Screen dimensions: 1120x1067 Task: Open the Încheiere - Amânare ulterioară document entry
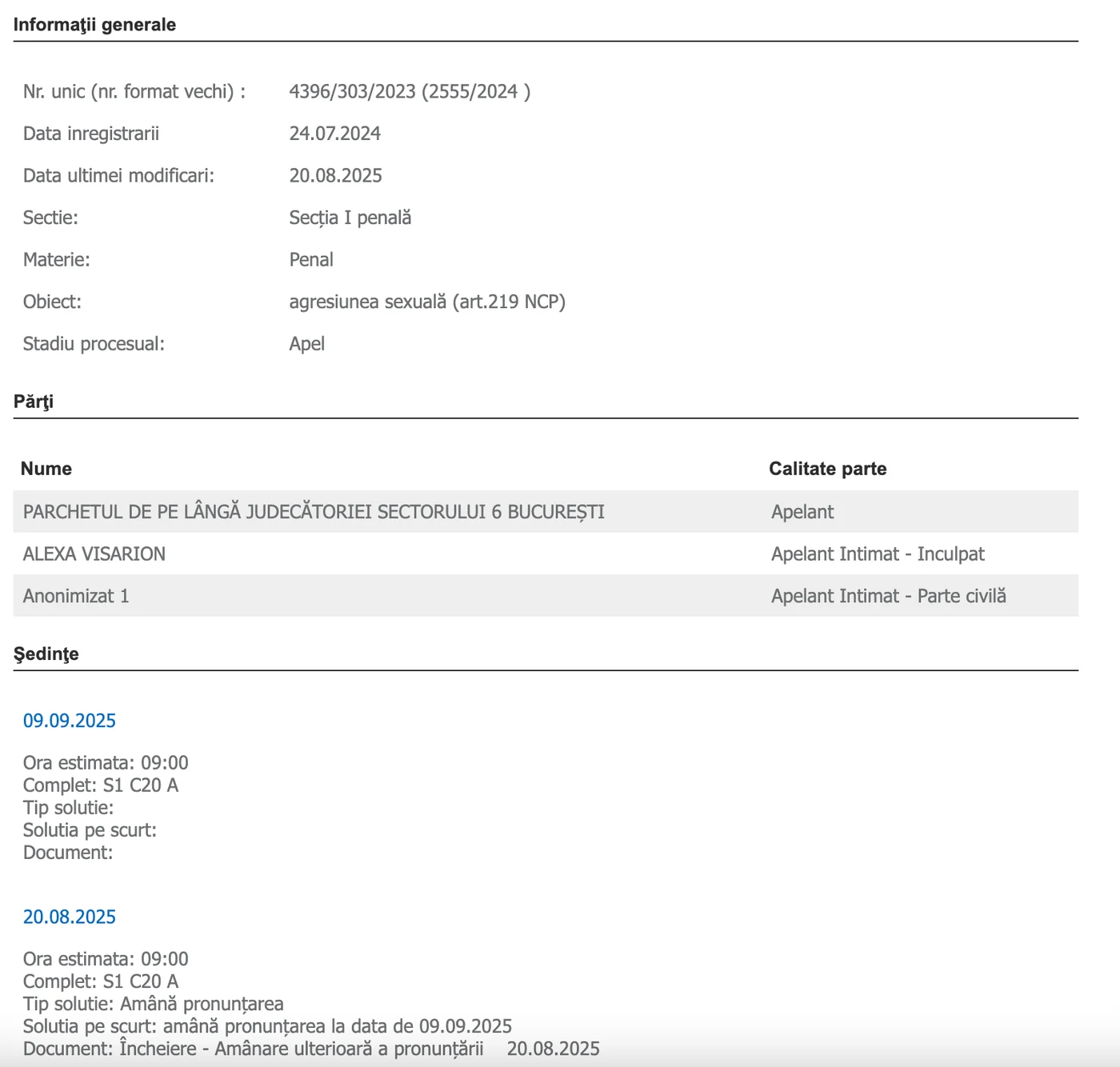tap(302, 1049)
